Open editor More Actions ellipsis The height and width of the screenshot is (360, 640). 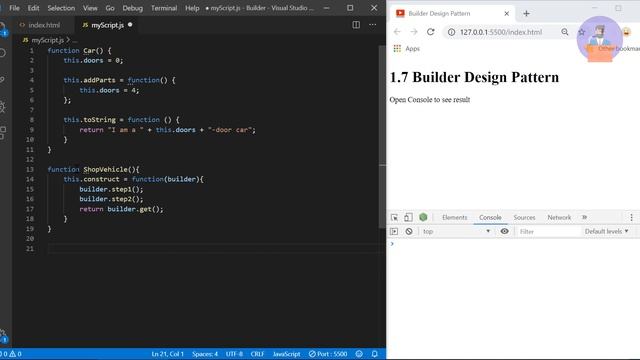(373, 25)
